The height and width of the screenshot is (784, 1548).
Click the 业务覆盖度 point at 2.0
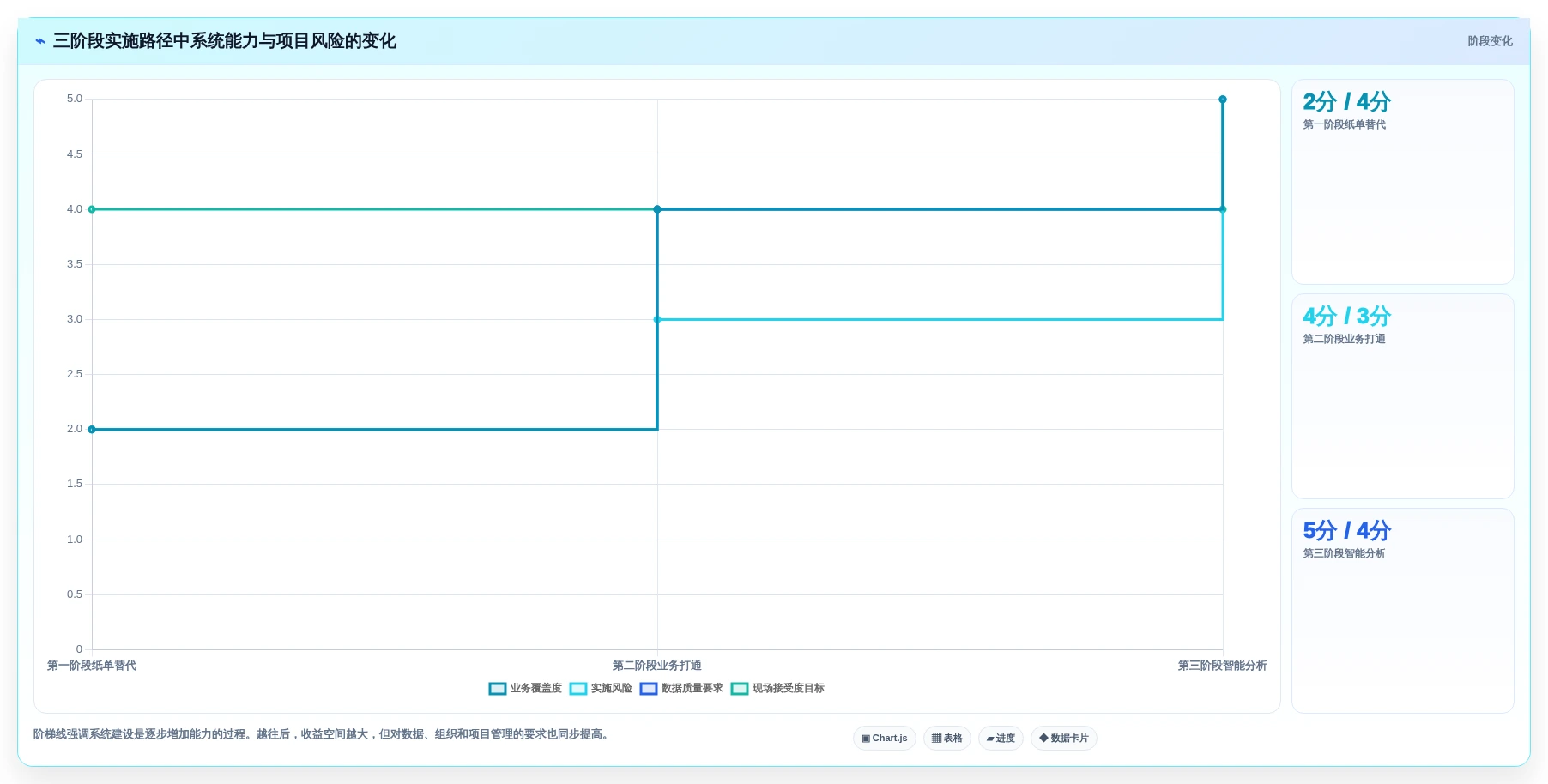click(x=92, y=430)
